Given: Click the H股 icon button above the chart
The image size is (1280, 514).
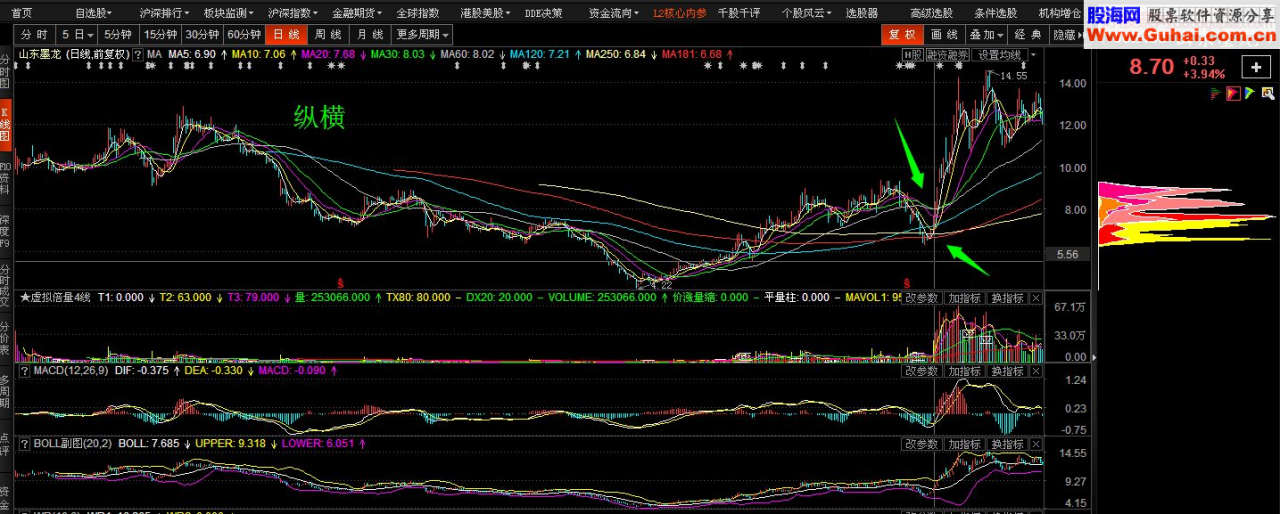Looking at the screenshot, I should click(911, 54).
